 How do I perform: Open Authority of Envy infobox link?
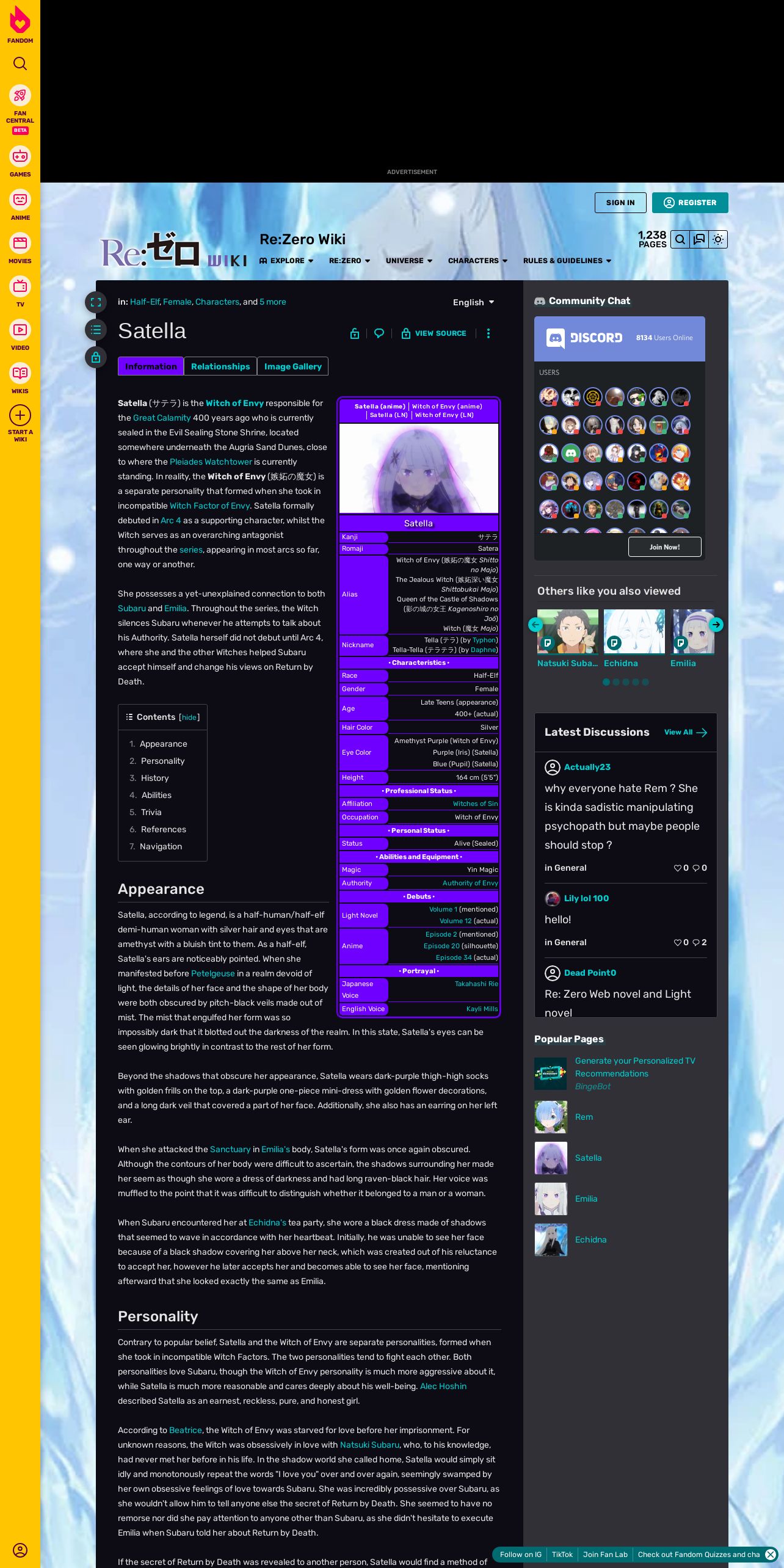pyautogui.click(x=470, y=883)
